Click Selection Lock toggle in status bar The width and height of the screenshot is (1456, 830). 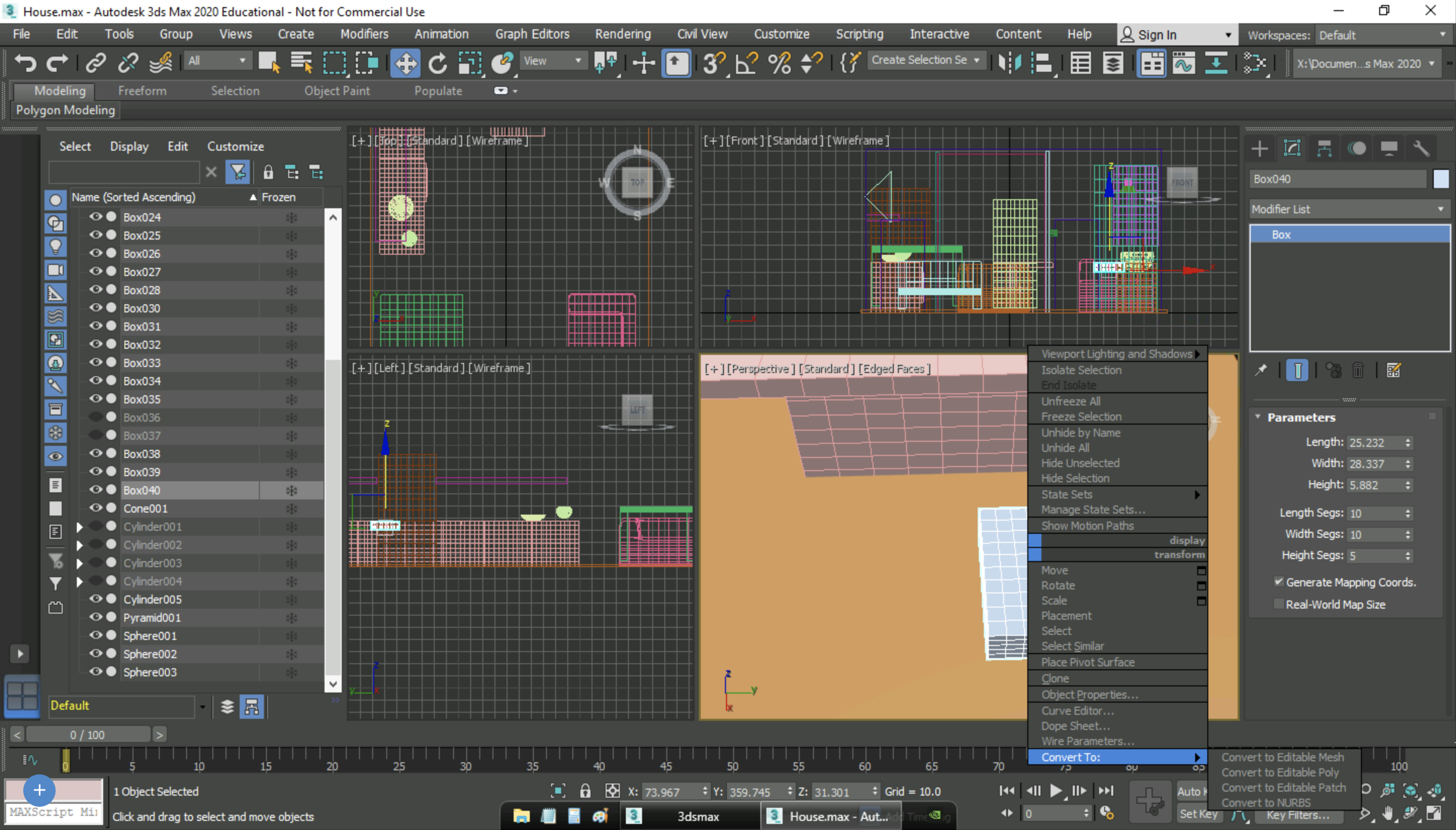(585, 791)
